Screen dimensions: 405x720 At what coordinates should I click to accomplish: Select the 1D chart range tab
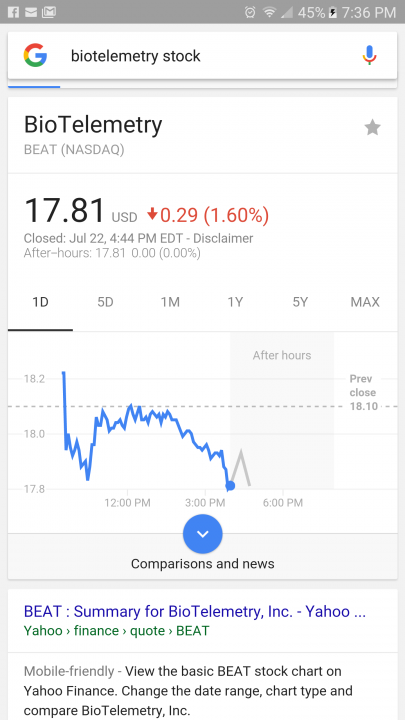(40, 302)
